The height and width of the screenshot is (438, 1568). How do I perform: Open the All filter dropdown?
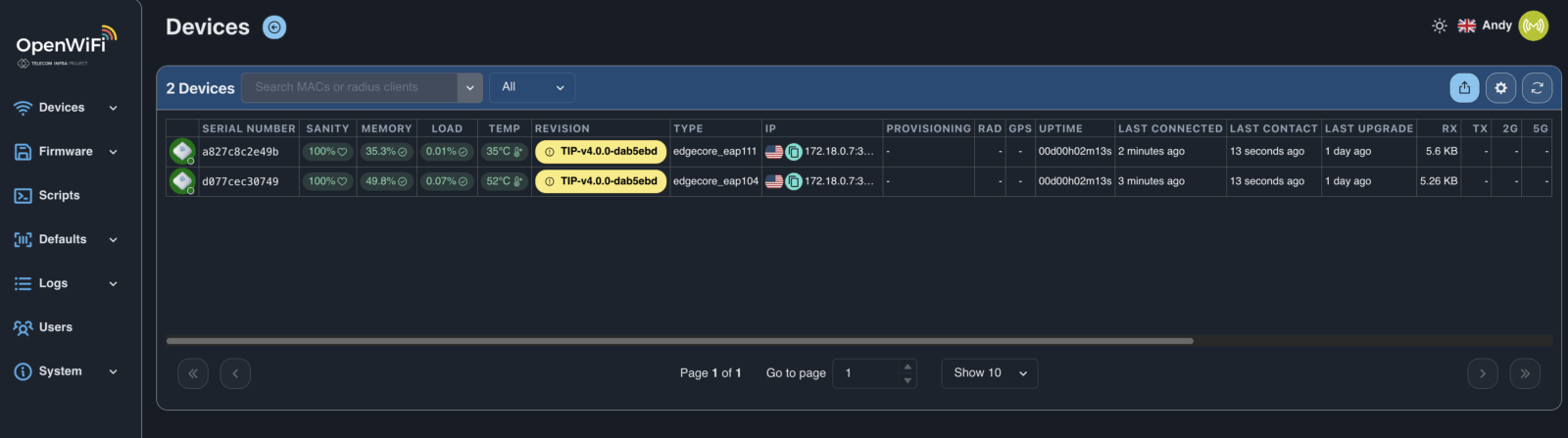click(x=532, y=87)
